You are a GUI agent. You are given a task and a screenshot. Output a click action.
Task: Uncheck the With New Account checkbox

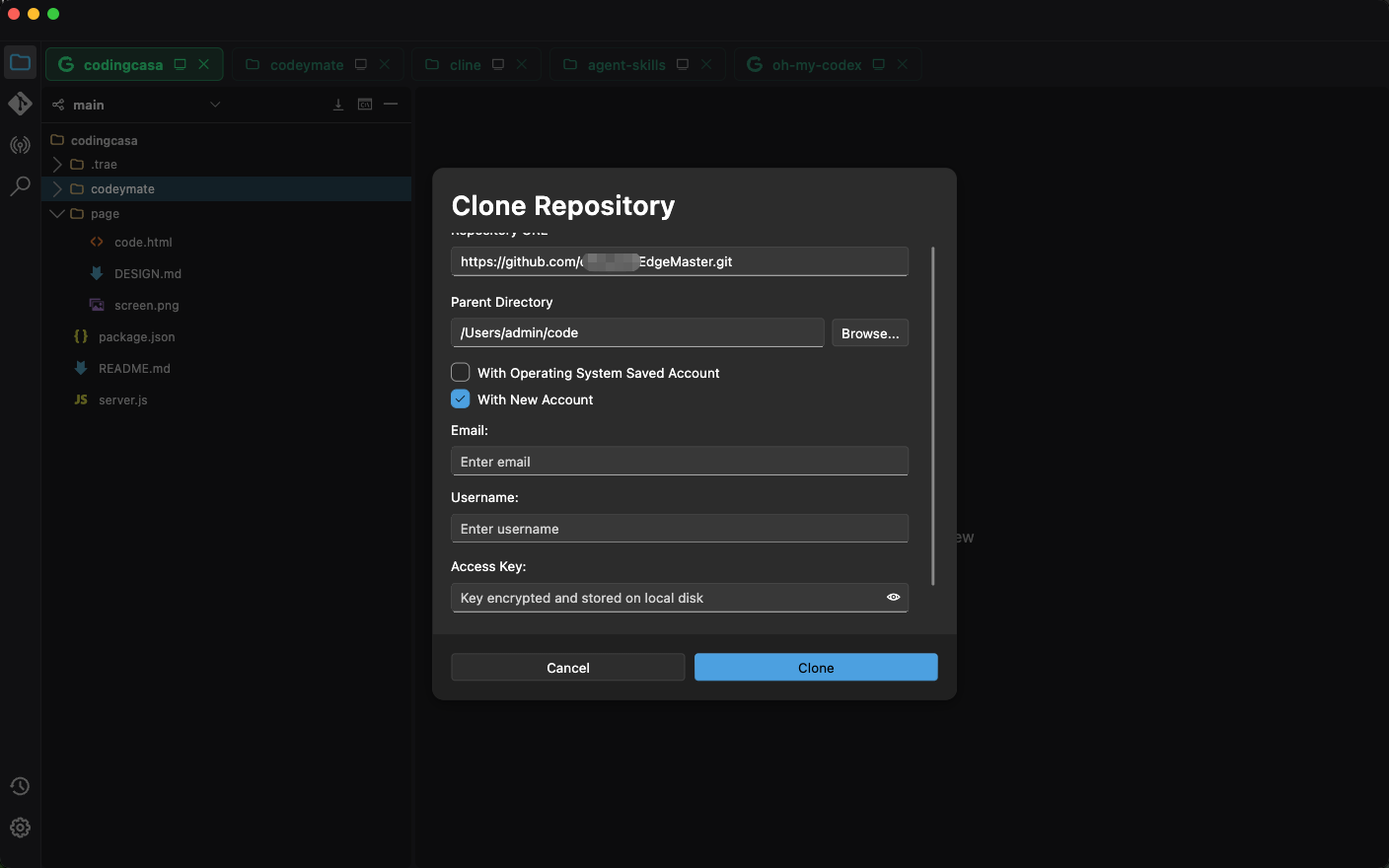point(460,398)
